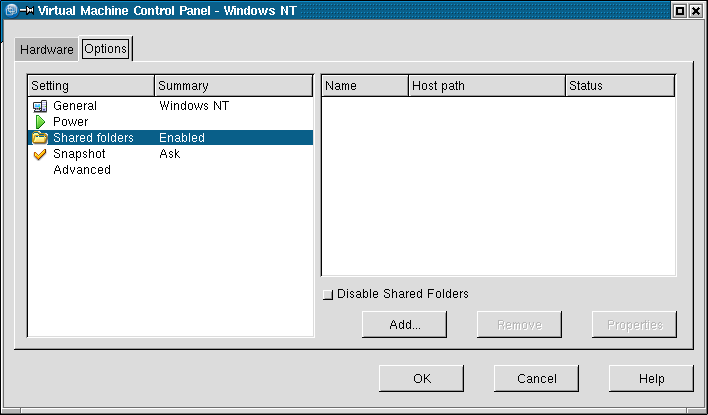Click the greyed-out Remove button
Viewport: 708px width, 415px height.
click(519, 324)
